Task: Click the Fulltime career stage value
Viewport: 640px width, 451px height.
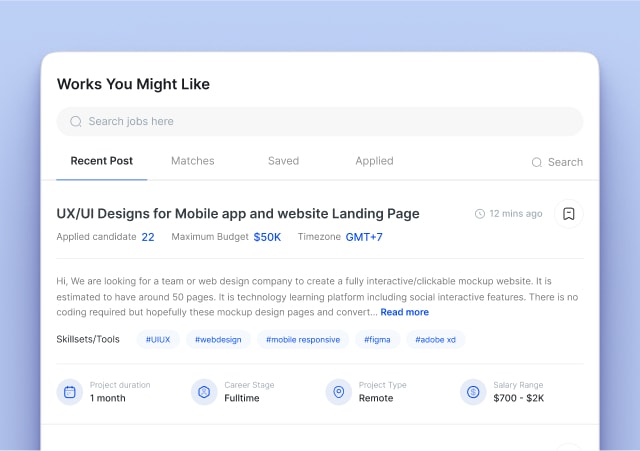Action: (x=242, y=398)
